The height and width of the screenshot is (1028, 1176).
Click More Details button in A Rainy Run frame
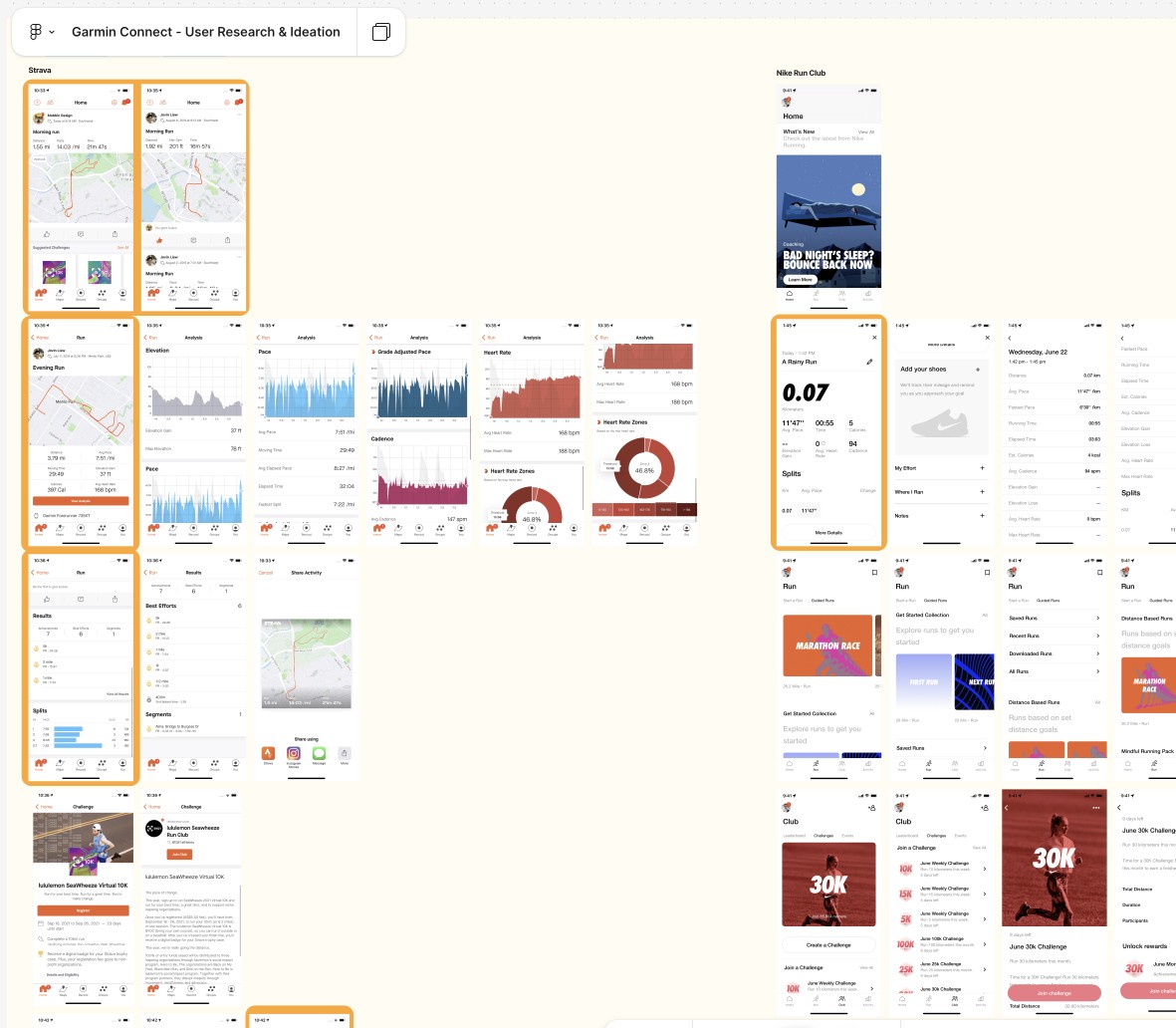[x=828, y=533]
